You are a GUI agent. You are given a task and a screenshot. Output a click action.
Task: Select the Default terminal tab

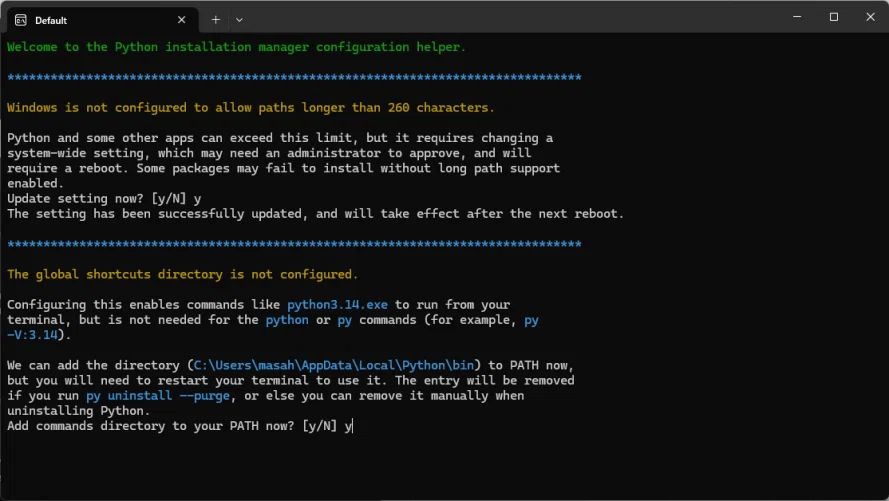(x=102, y=20)
